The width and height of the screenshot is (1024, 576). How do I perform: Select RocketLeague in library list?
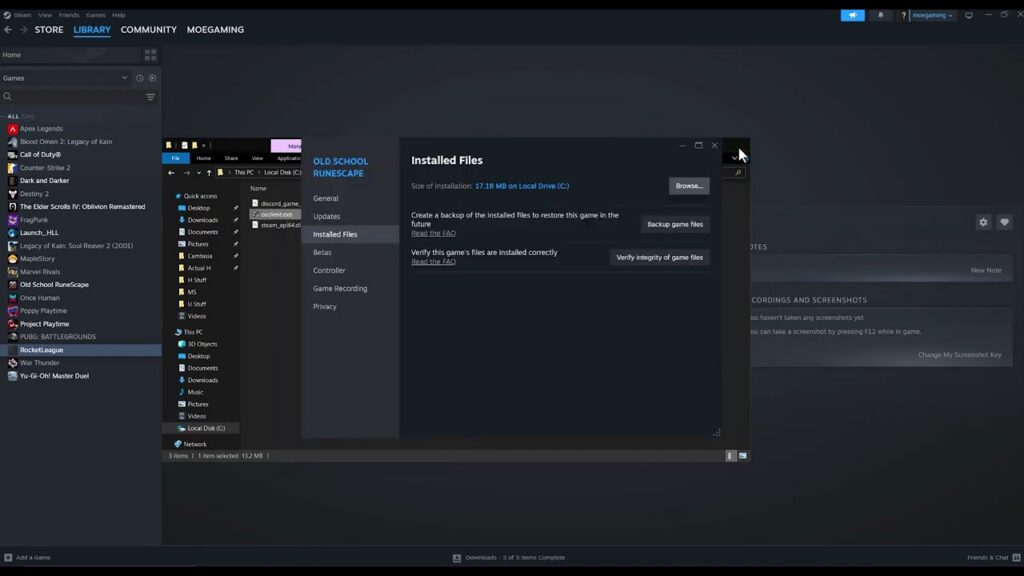[80, 350]
